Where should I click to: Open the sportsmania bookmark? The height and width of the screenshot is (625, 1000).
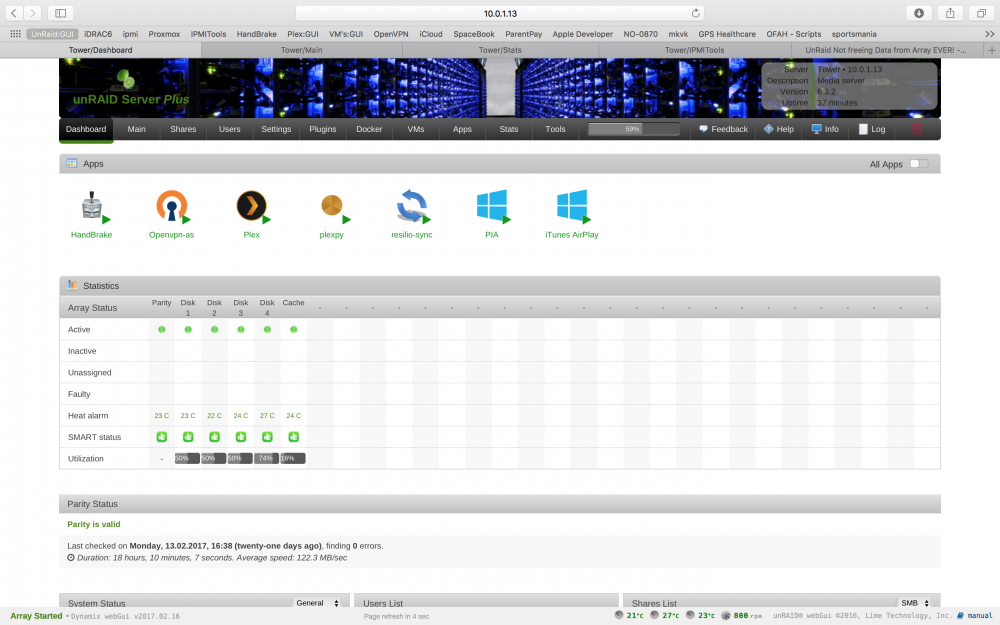point(854,34)
